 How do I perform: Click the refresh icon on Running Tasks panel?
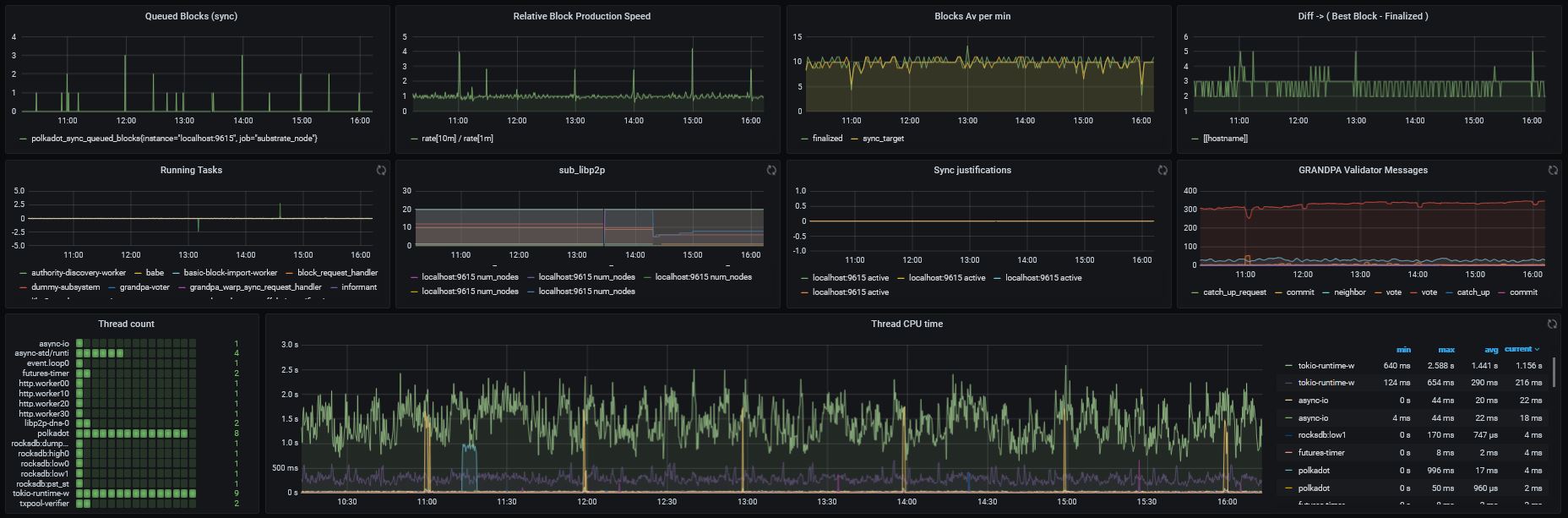point(381,170)
